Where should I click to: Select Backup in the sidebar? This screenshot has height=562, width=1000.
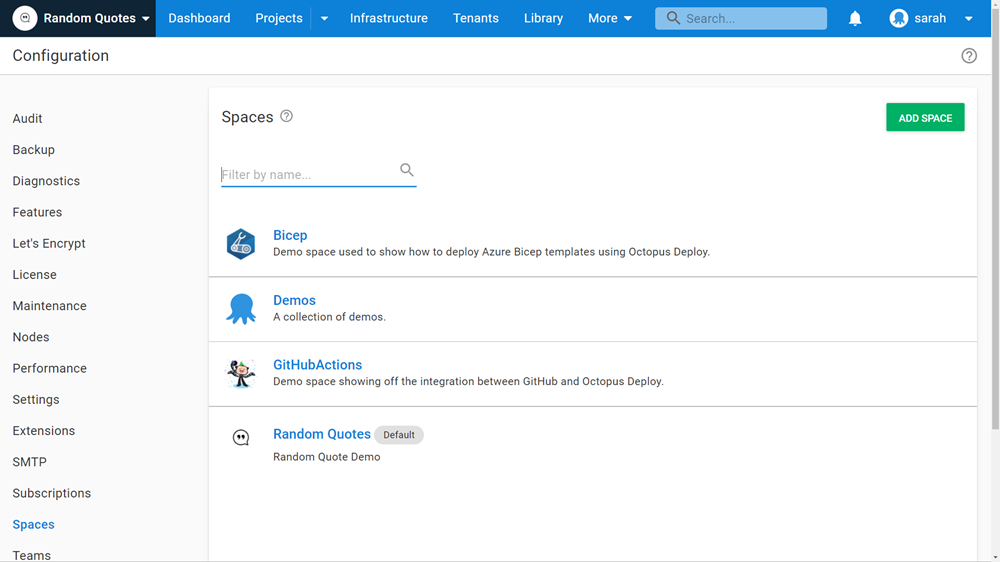pos(34,150)
